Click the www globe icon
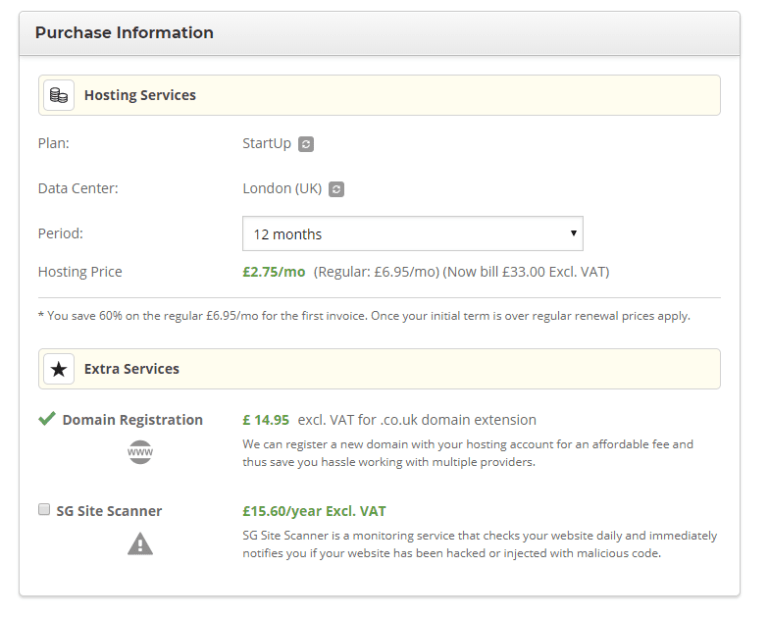 [140, 455]
